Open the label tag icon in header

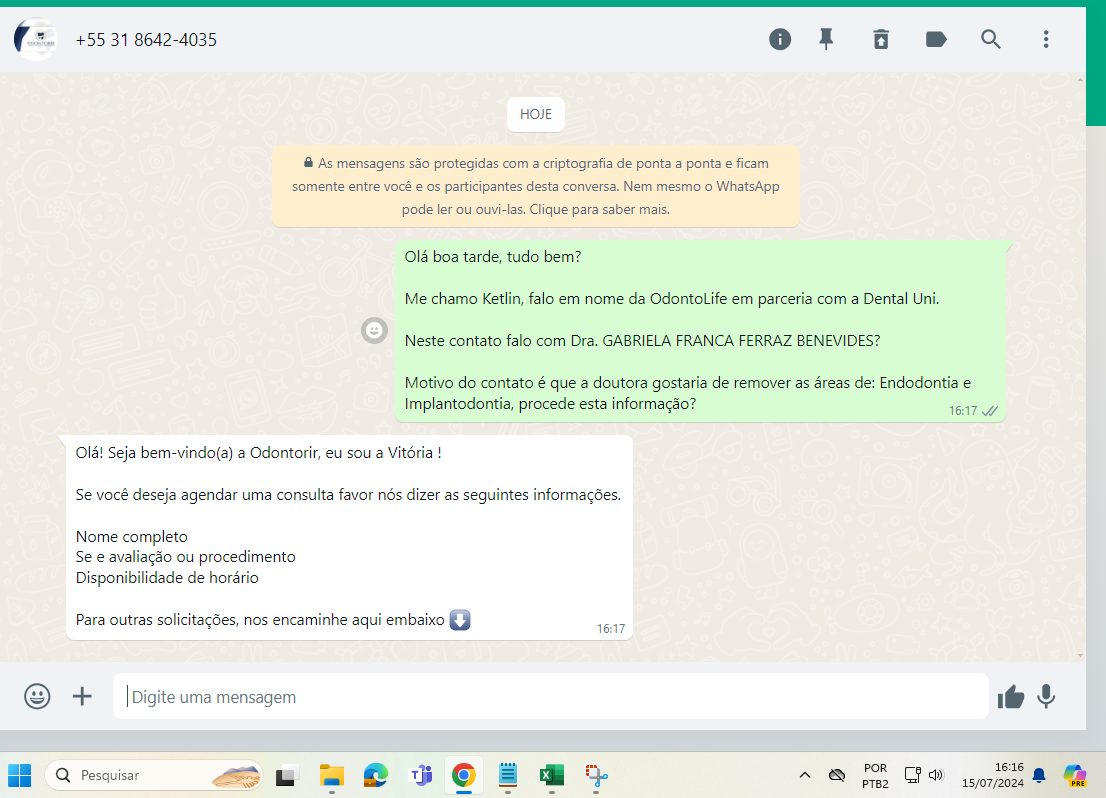point(936,40)
